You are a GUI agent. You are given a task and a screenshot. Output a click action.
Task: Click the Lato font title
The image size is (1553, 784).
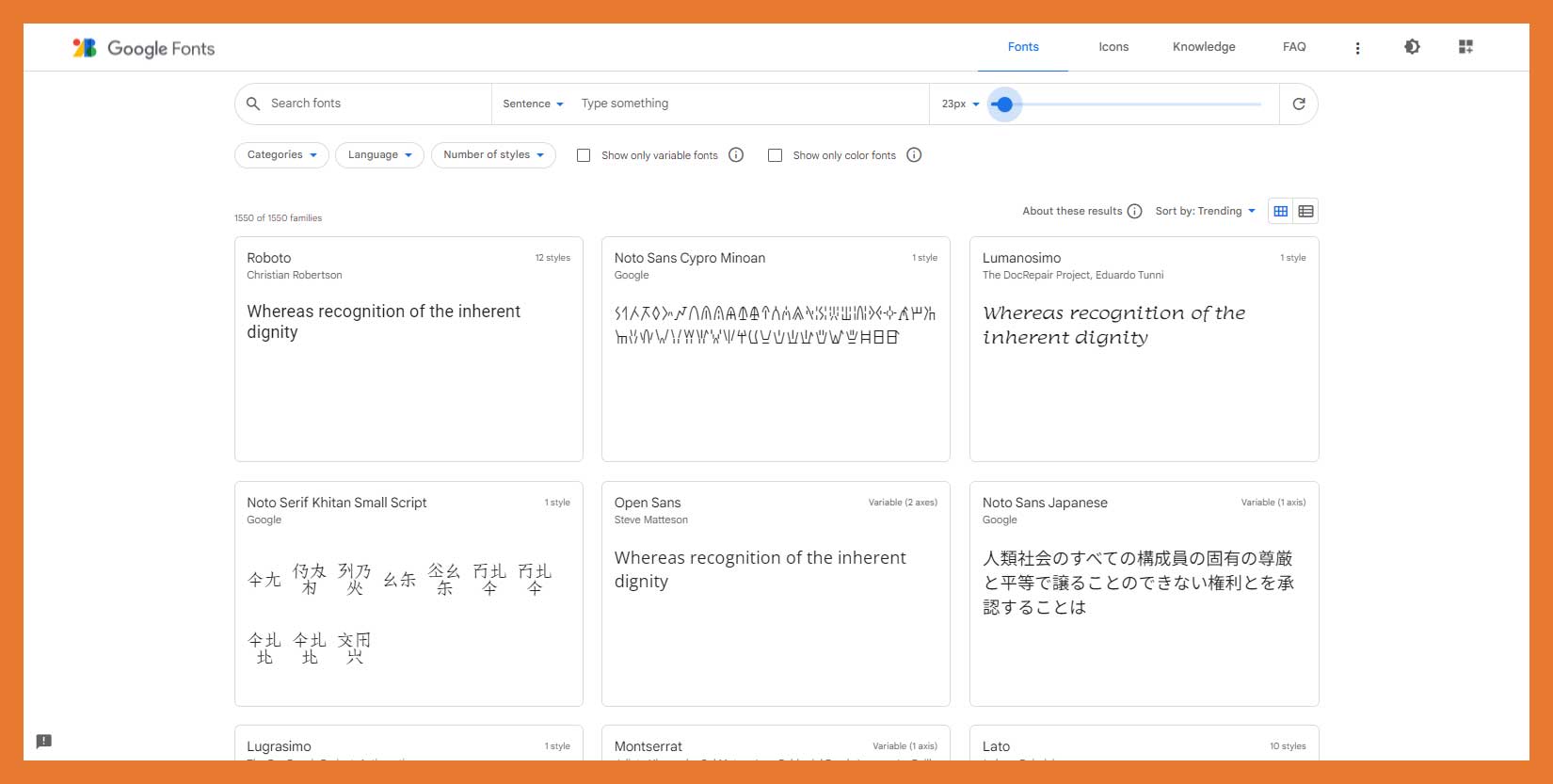[x=996, y=746]
